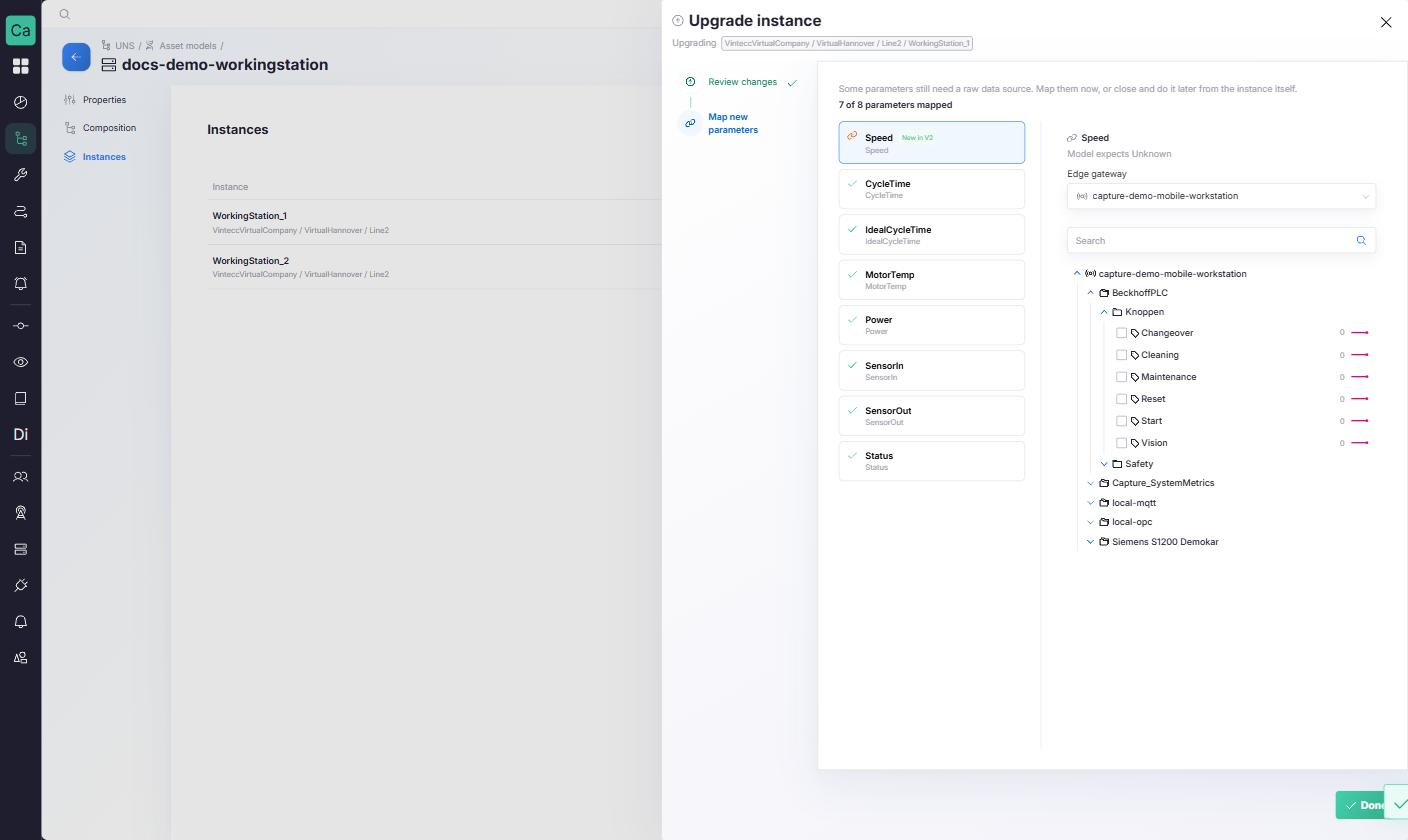Expand the local-opc folder
Image resolution: width=1408 pixels, height=840 pixels.
click(x=1091, y=522)
